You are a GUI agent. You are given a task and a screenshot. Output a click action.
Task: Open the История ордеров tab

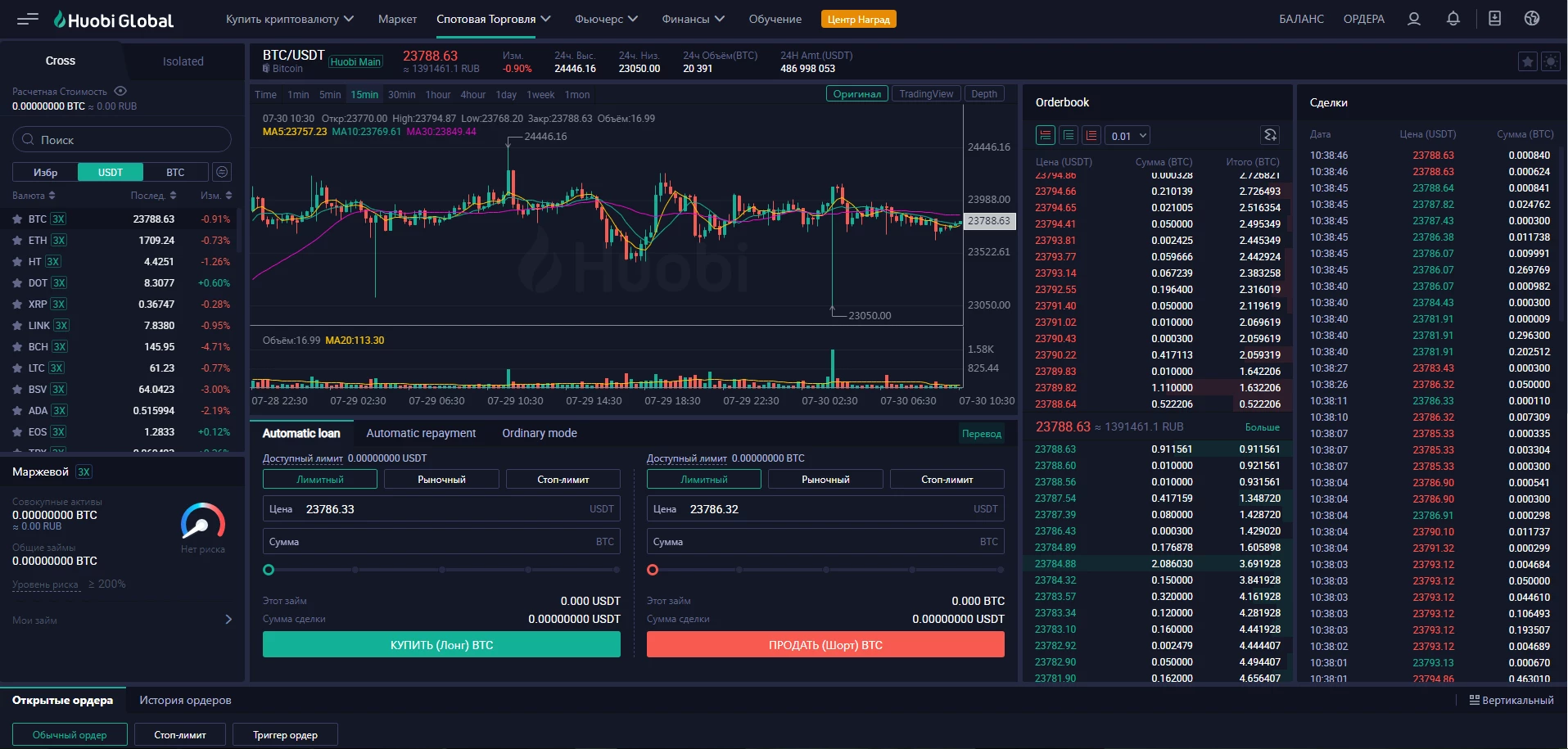(x=185, y=700)
